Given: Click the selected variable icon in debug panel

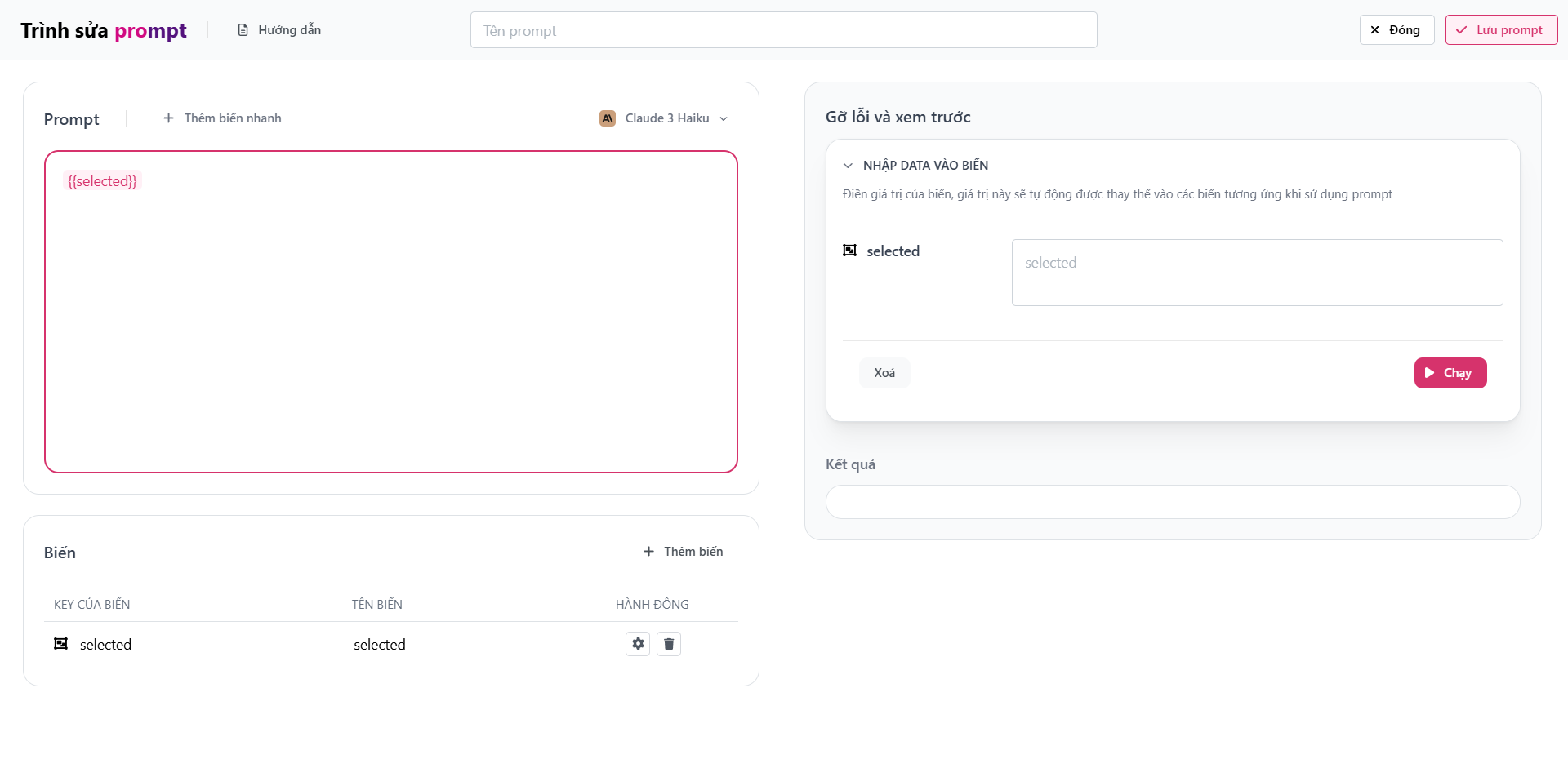Looking at the screenshot, I should (x=849, y=251).
